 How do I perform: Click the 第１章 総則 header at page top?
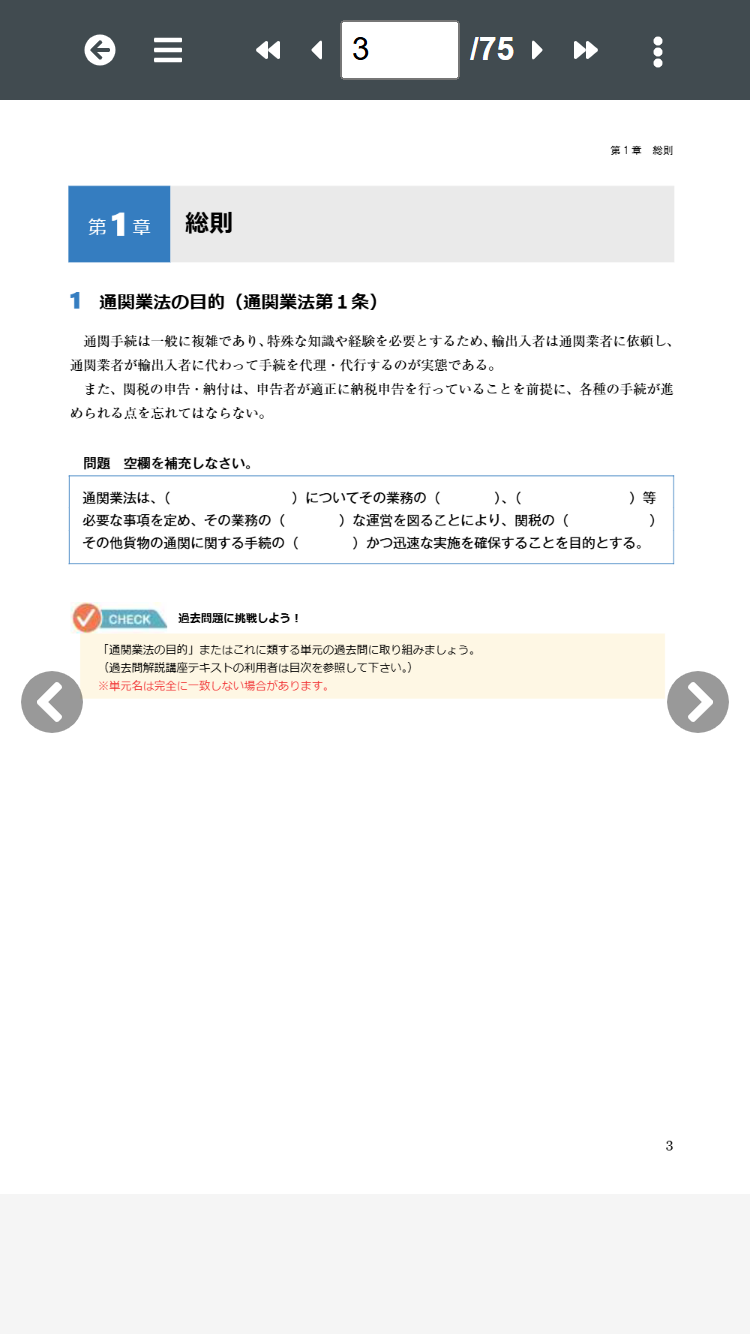[641, 150]
